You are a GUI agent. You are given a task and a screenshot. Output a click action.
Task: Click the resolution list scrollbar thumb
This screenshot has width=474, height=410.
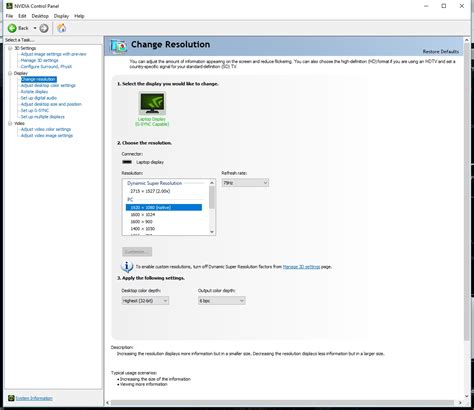coord(212,197)
